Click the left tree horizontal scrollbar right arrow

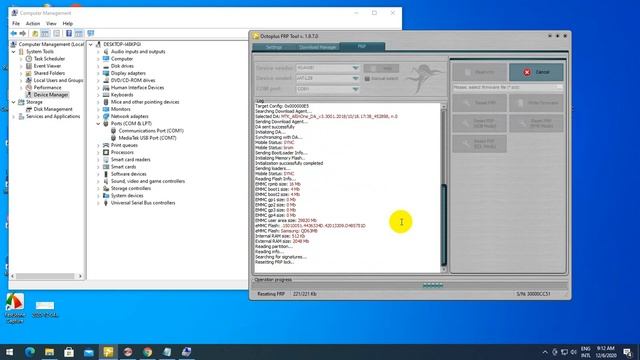click(x=80, y=276)
